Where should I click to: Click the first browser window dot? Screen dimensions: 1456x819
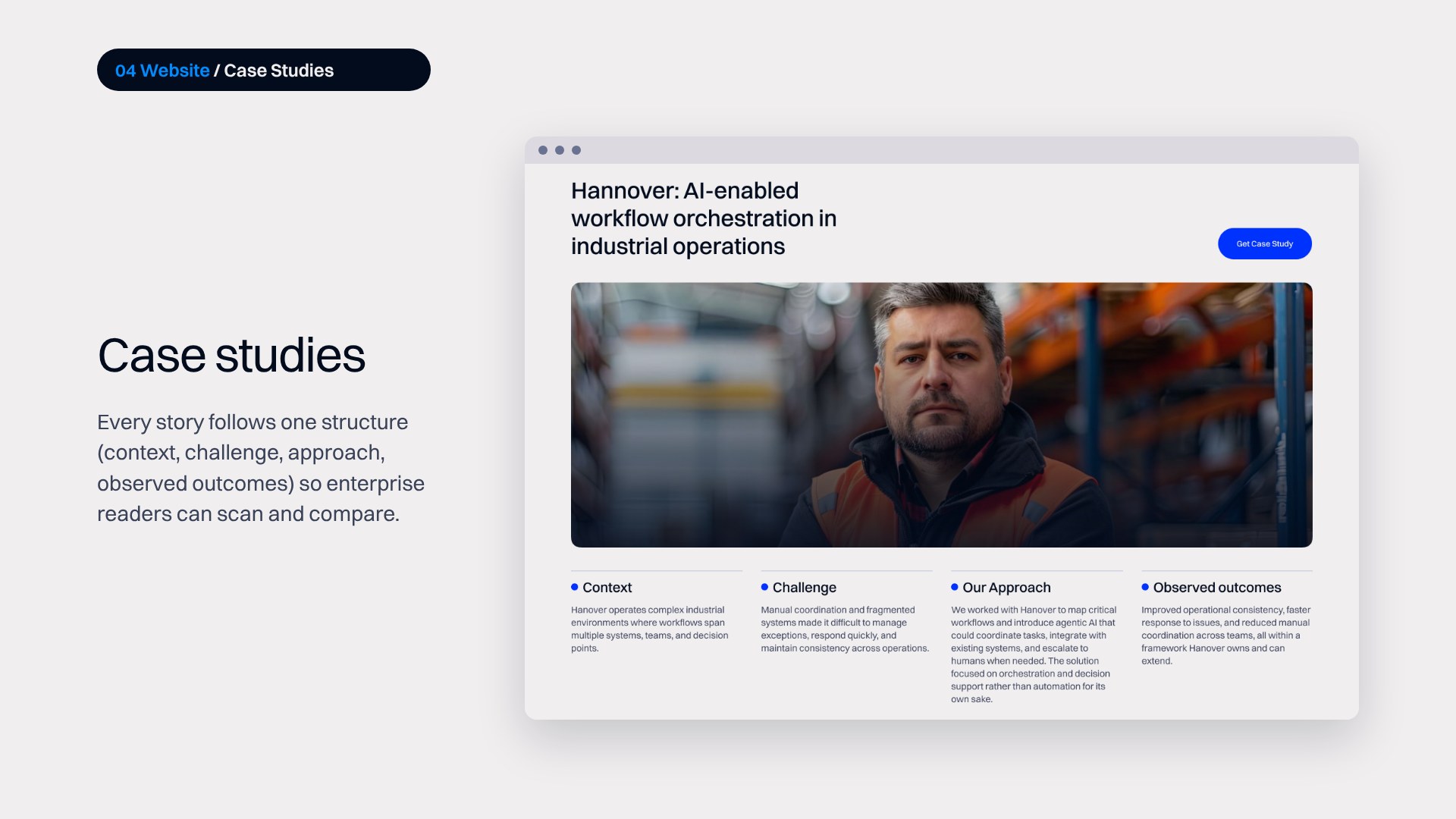(543, 150)
